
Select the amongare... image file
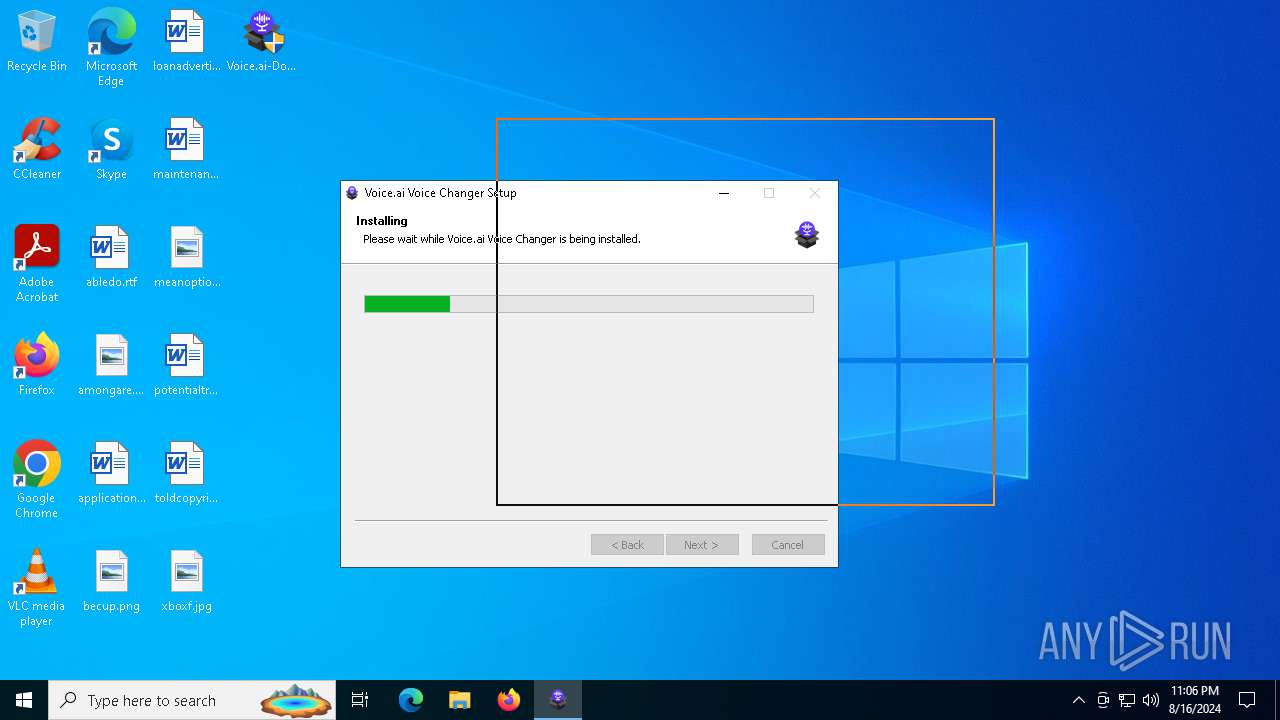click(111, 366)
